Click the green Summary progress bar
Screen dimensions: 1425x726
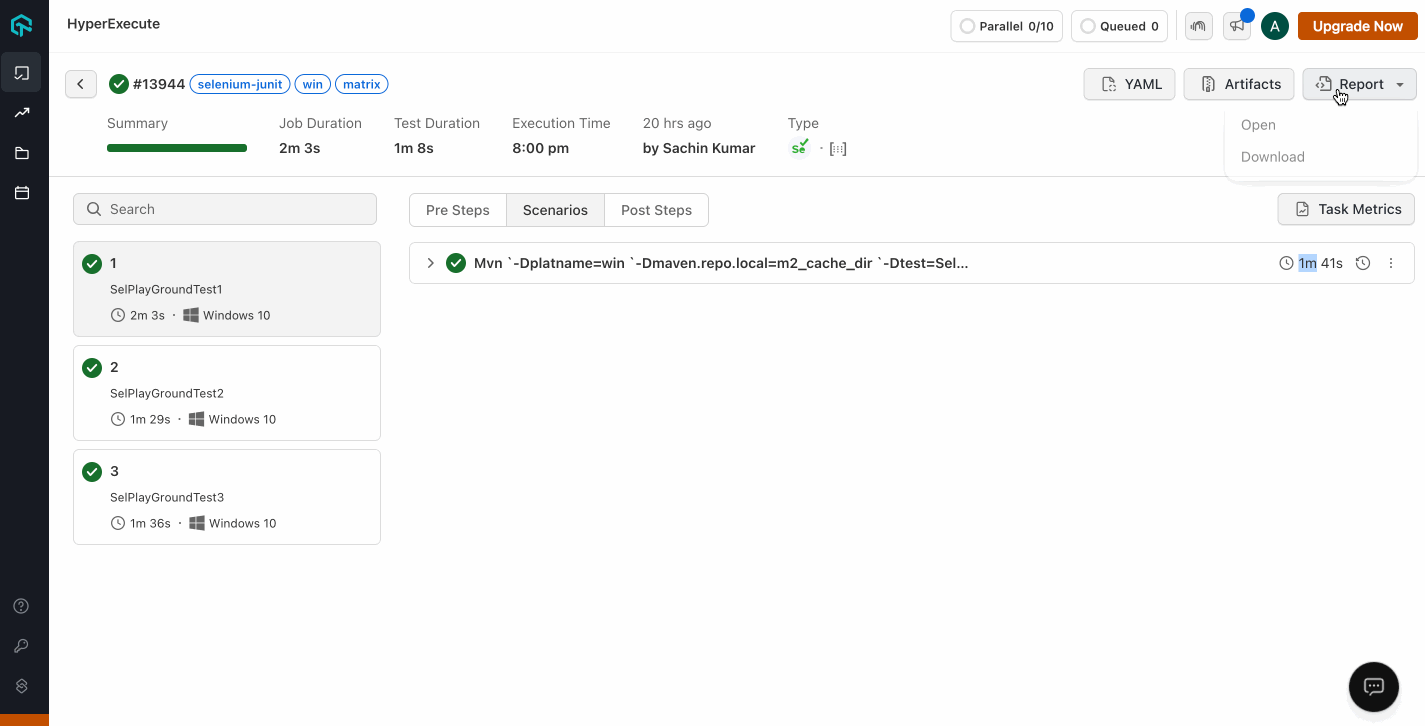coord(177,148)
